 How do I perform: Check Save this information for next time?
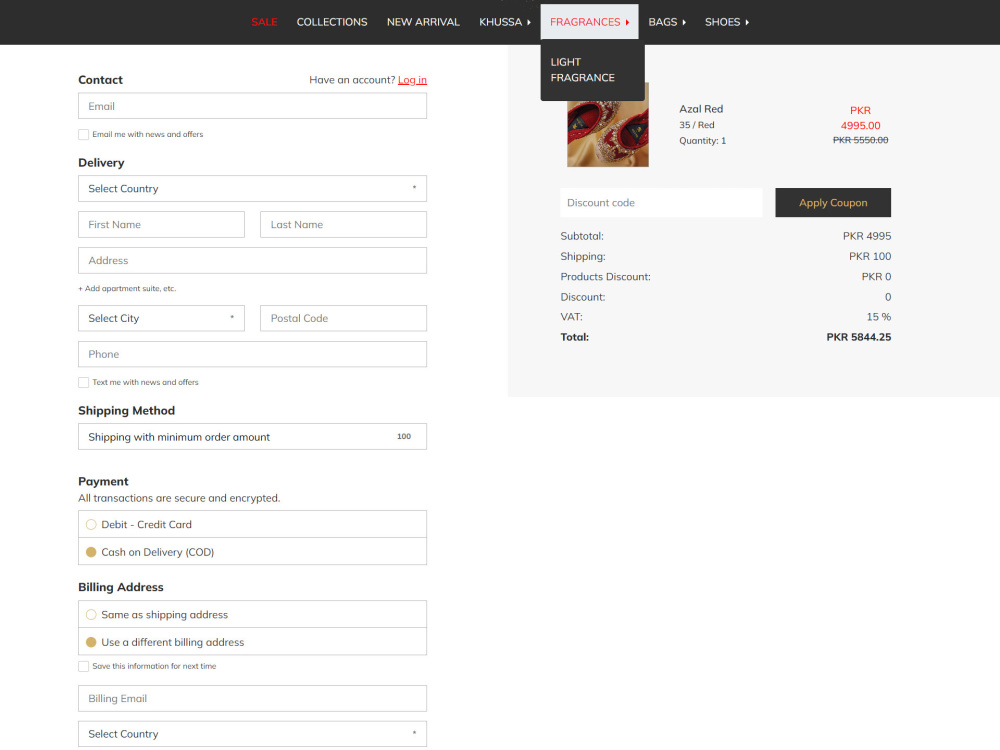point(84,666)
